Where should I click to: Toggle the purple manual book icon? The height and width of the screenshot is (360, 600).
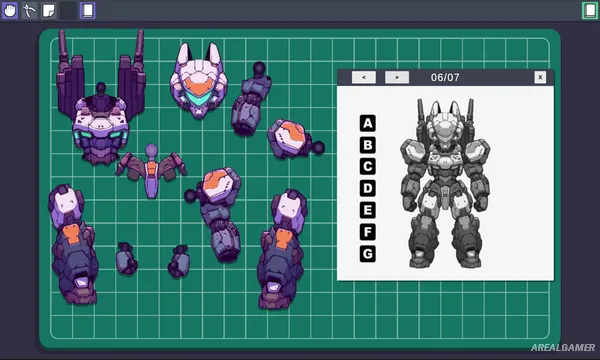pyautogui.click(x=88, y=10)
